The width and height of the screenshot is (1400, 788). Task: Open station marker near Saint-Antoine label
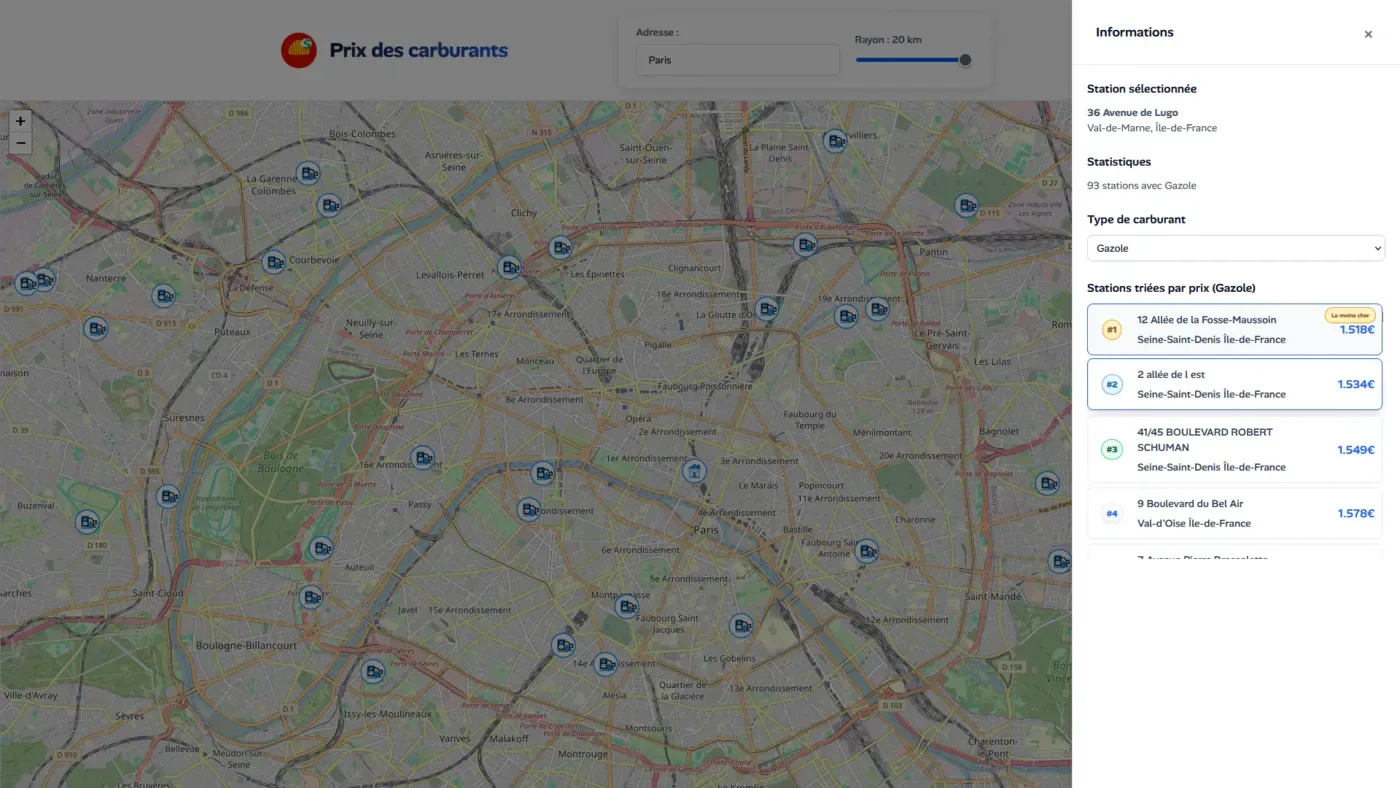click(867, 551)
